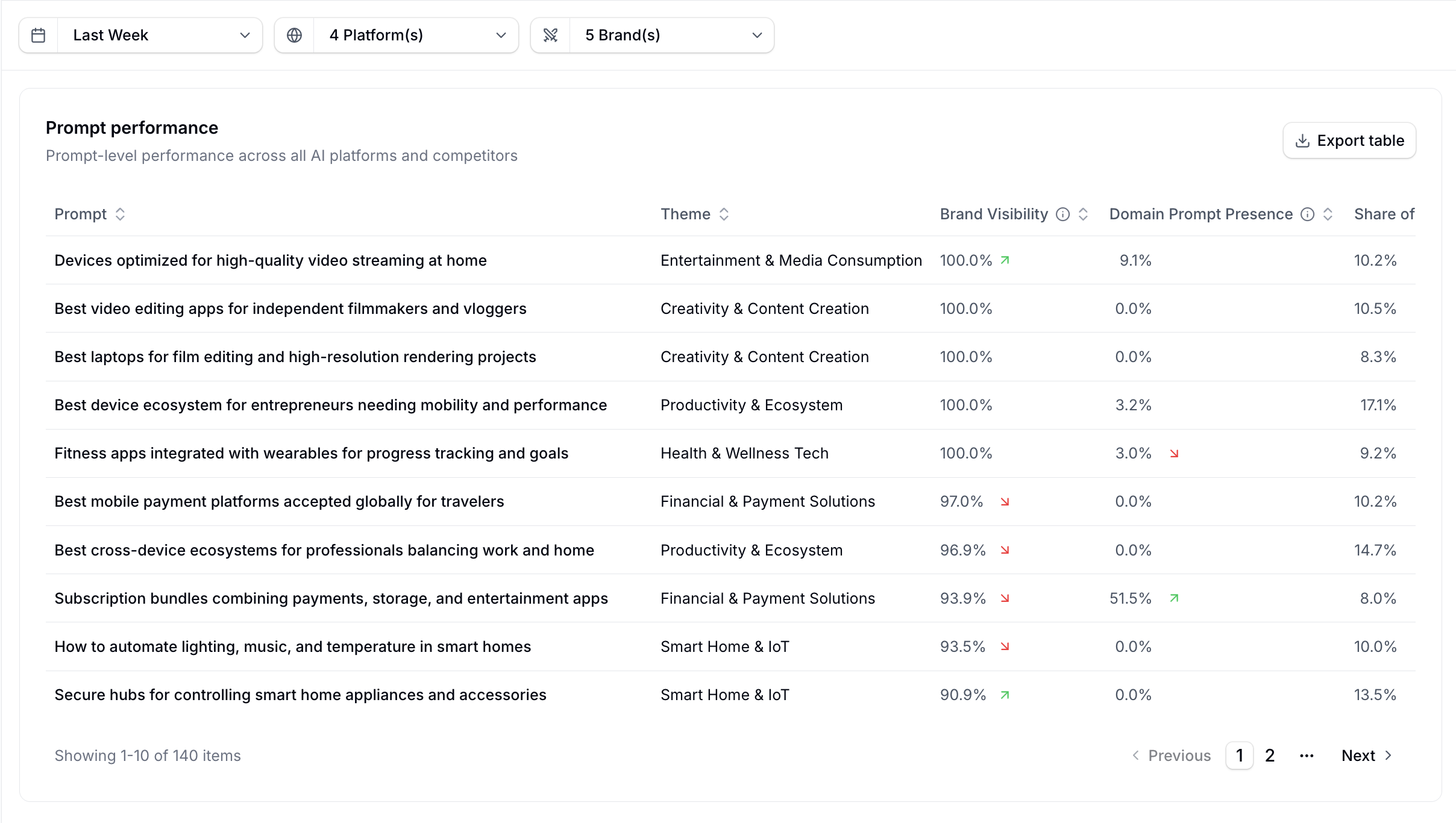1456x823 pixels.
Task: Click red down arrow beside 93.5% visibility
Action: (x=1005, y=646)
